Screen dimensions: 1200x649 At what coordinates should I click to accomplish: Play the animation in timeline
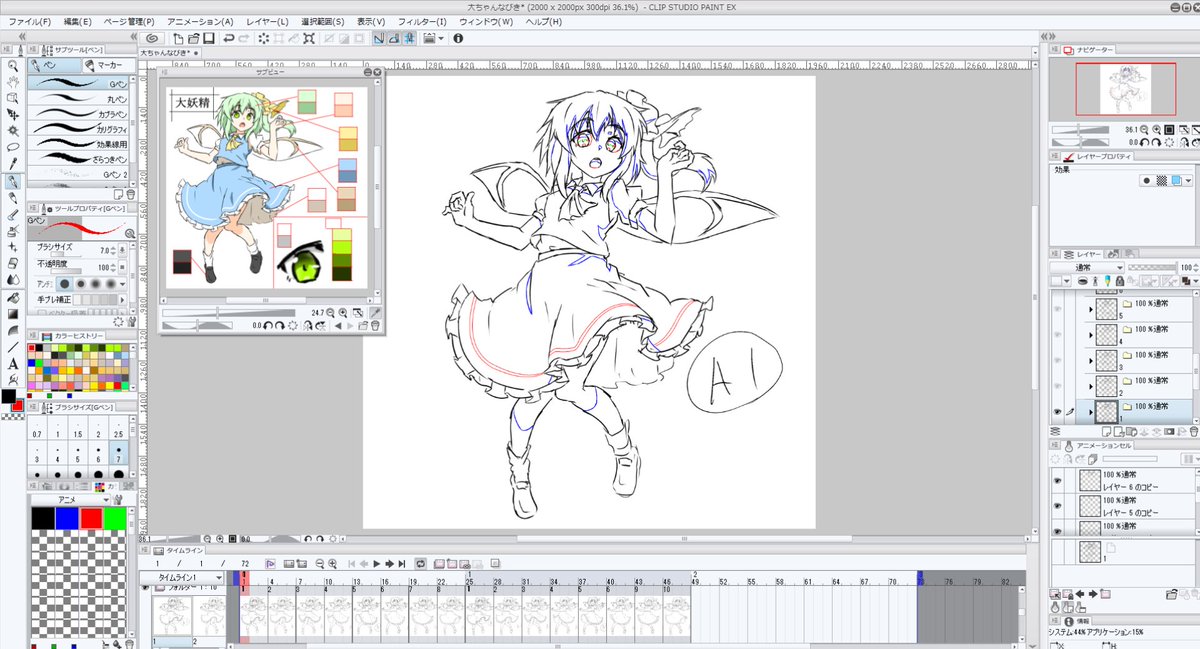[x=377, y=564]
